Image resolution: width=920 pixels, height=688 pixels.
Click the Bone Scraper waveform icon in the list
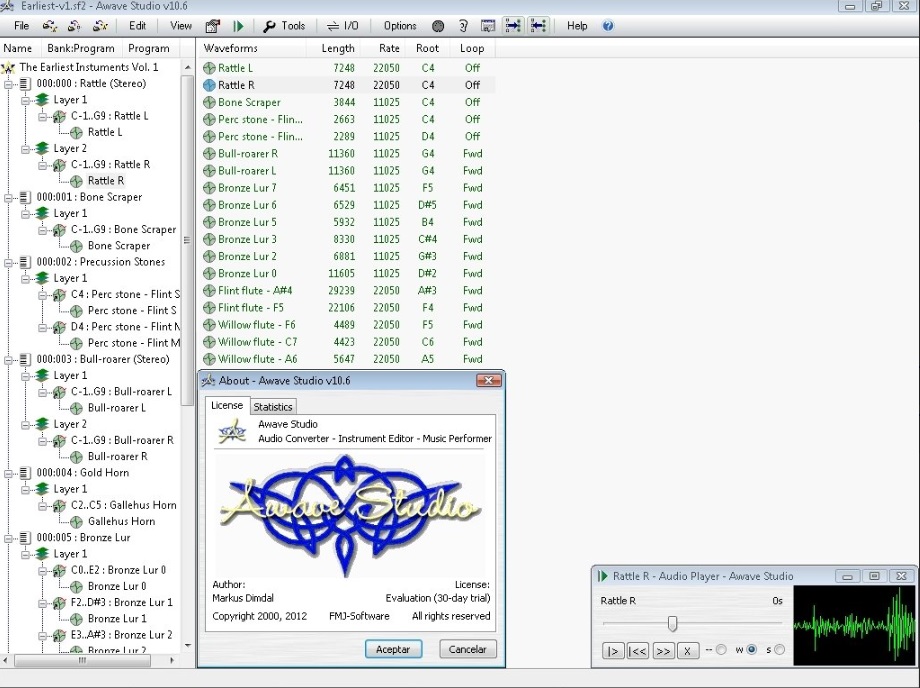pos(209,102)
